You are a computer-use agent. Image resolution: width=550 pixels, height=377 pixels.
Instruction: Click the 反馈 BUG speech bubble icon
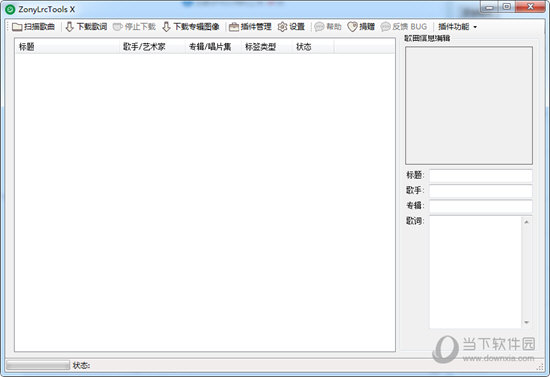coord(385,27)
